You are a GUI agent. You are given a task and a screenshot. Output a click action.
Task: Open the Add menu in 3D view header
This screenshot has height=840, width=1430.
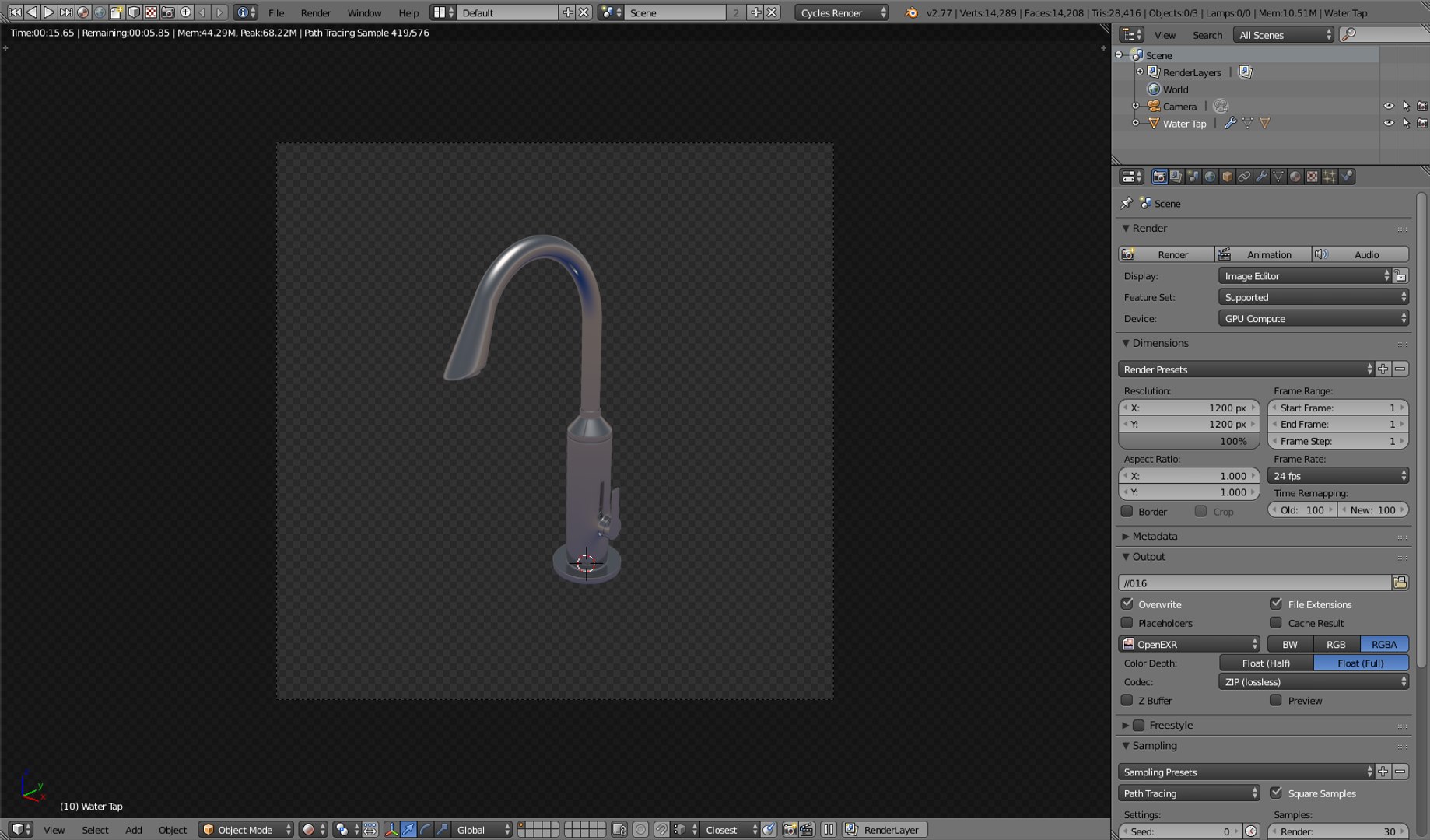(134, 830)
